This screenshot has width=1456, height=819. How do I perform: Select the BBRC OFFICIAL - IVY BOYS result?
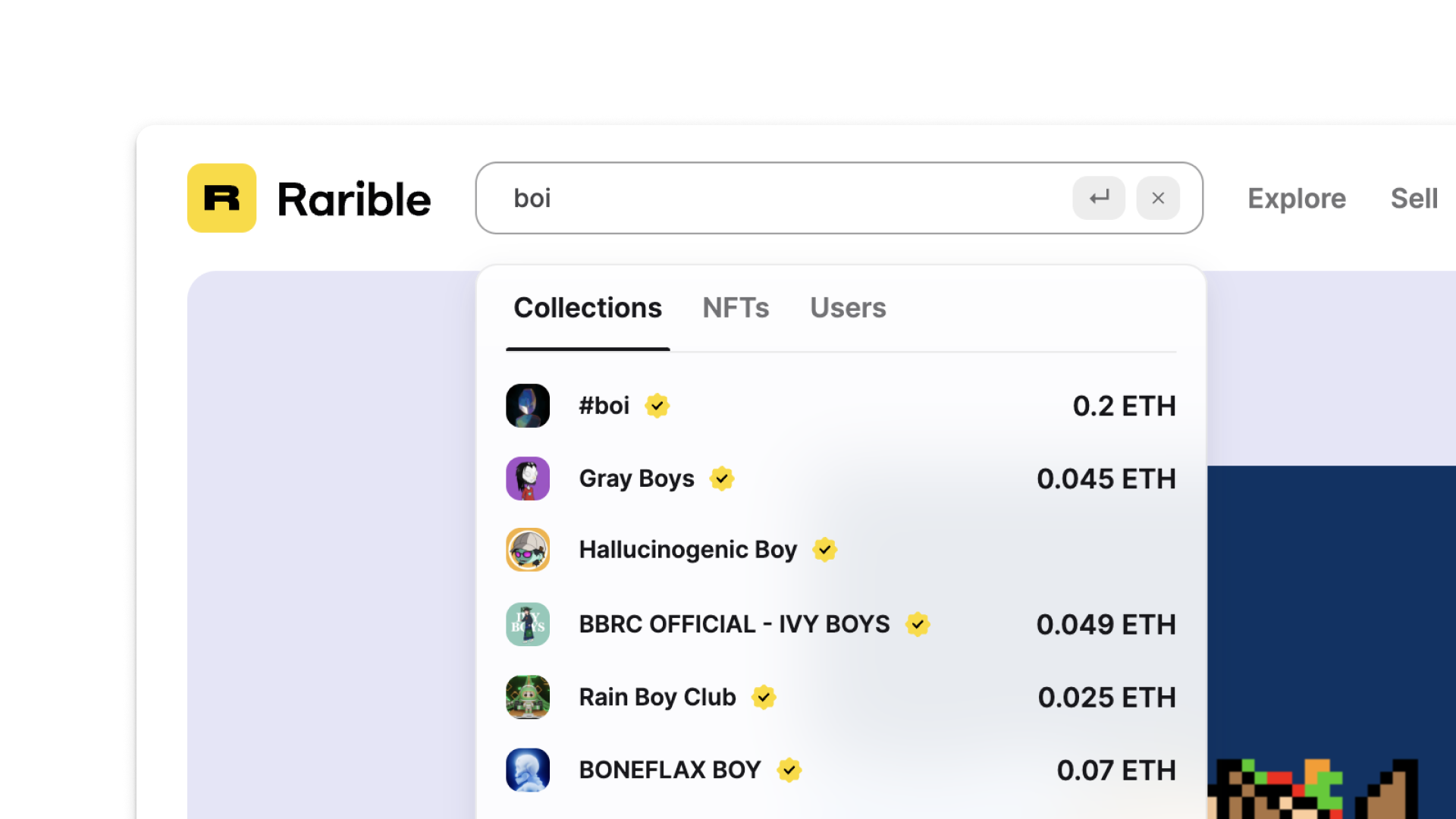click(734, 624)
